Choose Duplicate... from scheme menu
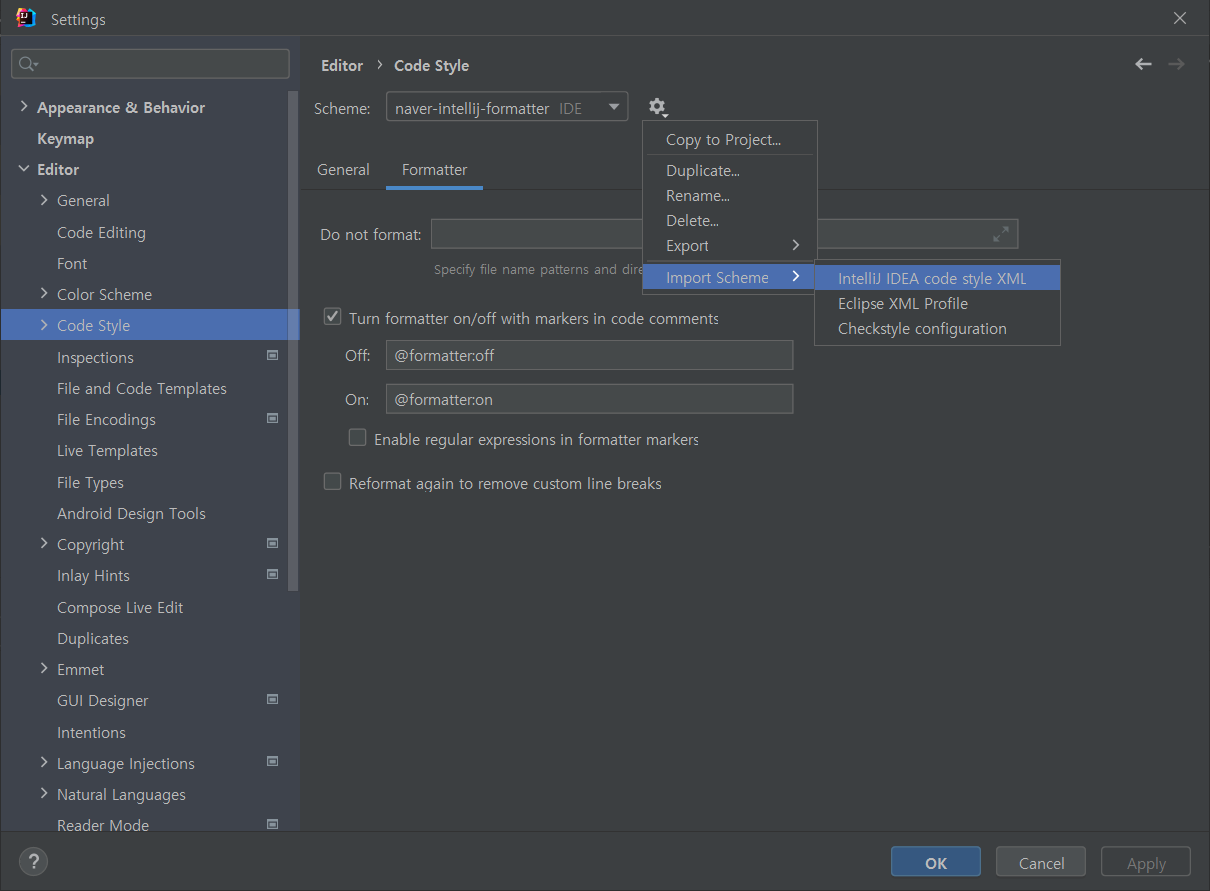This screenshot has width=1210, height=891. tap(730, 171)
